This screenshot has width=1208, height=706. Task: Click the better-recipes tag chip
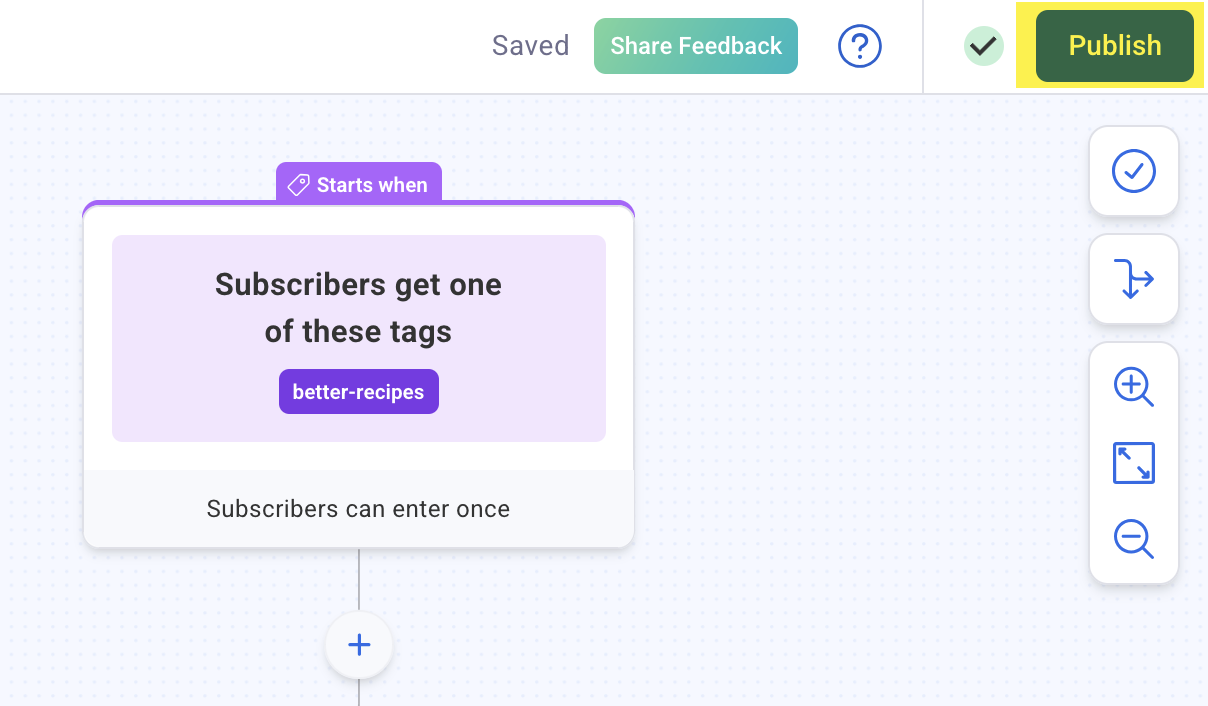tap(358, 392)
